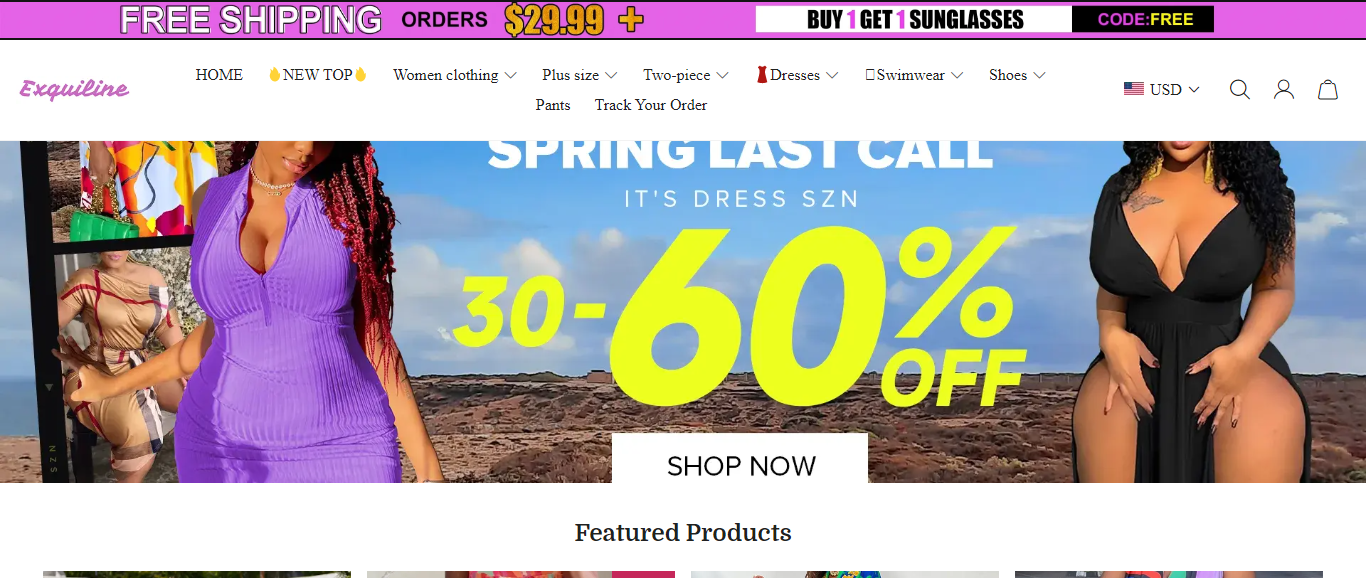Viewport: 1366px width, 578px height.
Task: Go to the HOME menu item
Action: pos(219,75)
